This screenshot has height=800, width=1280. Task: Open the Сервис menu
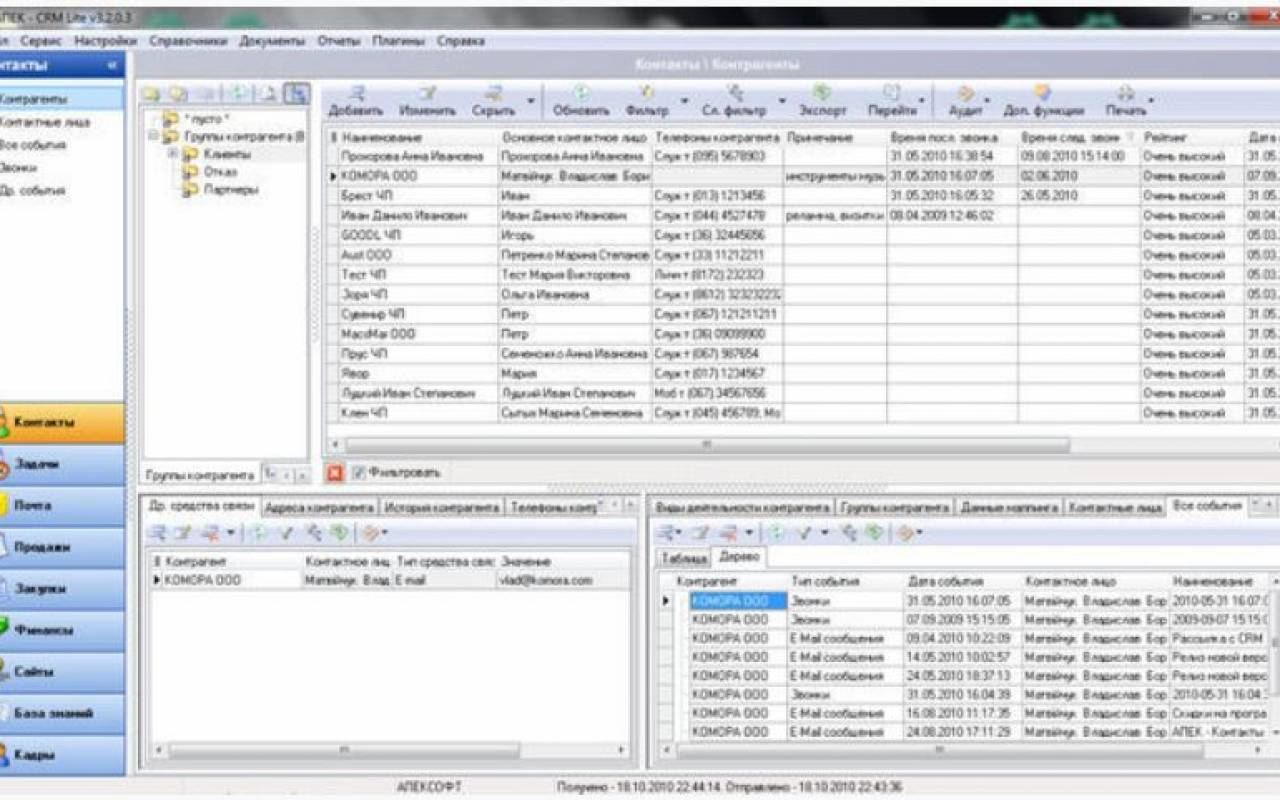(x=41, y=41)
